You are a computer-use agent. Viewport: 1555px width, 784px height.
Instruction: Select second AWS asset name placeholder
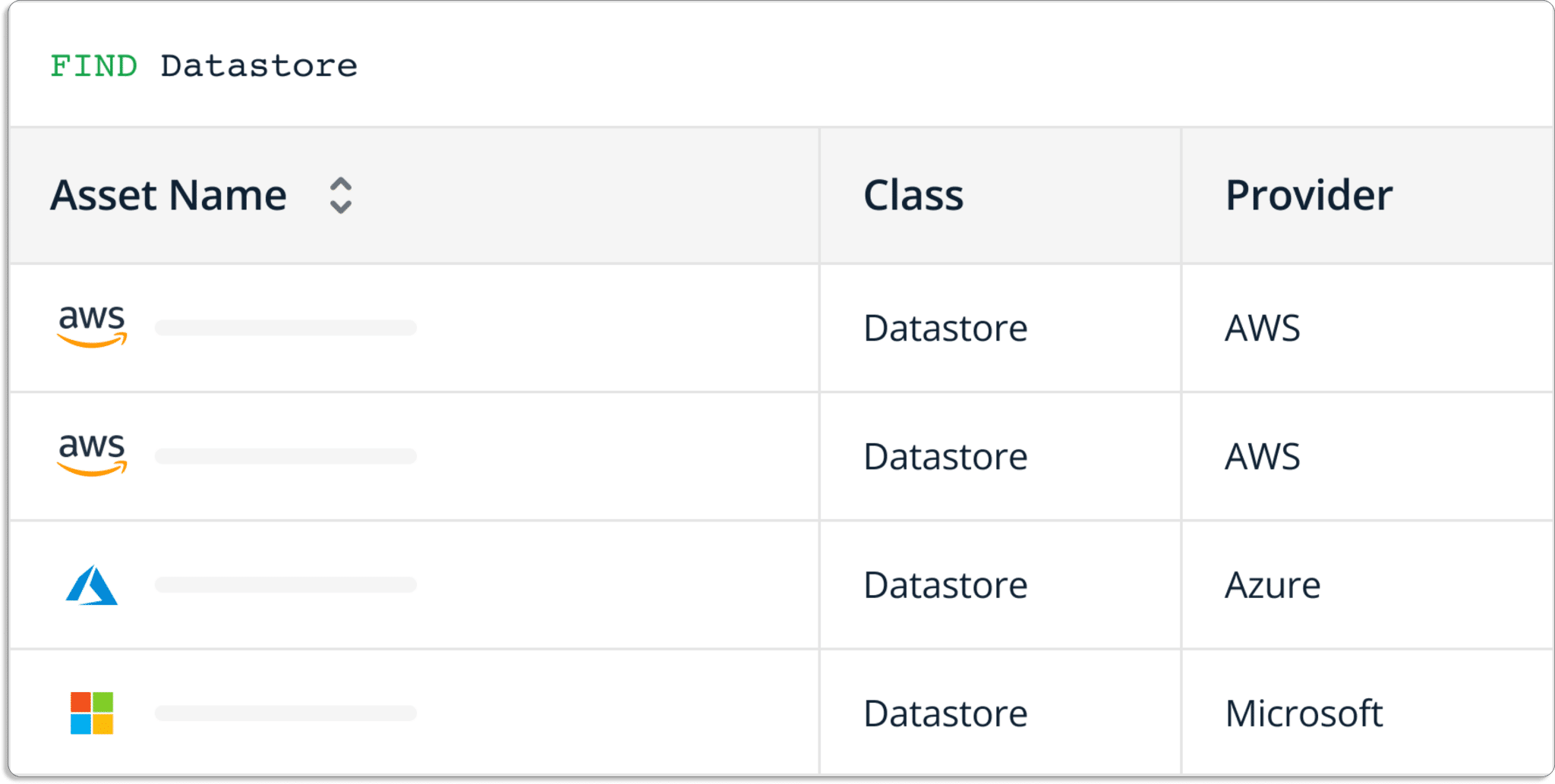pos(286,456)
